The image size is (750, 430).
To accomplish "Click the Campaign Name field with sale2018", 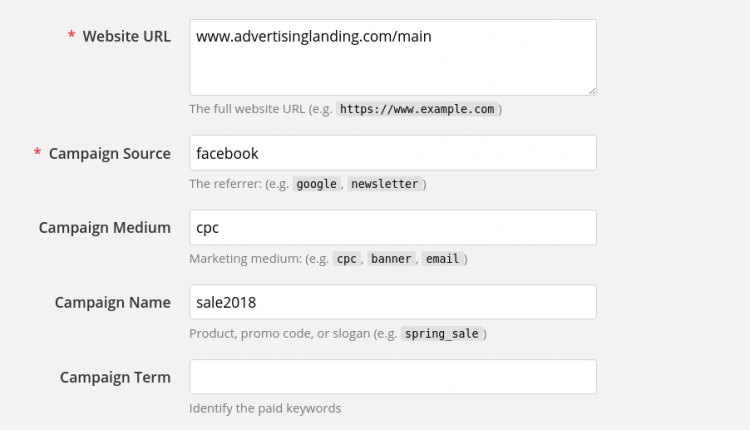I will coord(393,302).
